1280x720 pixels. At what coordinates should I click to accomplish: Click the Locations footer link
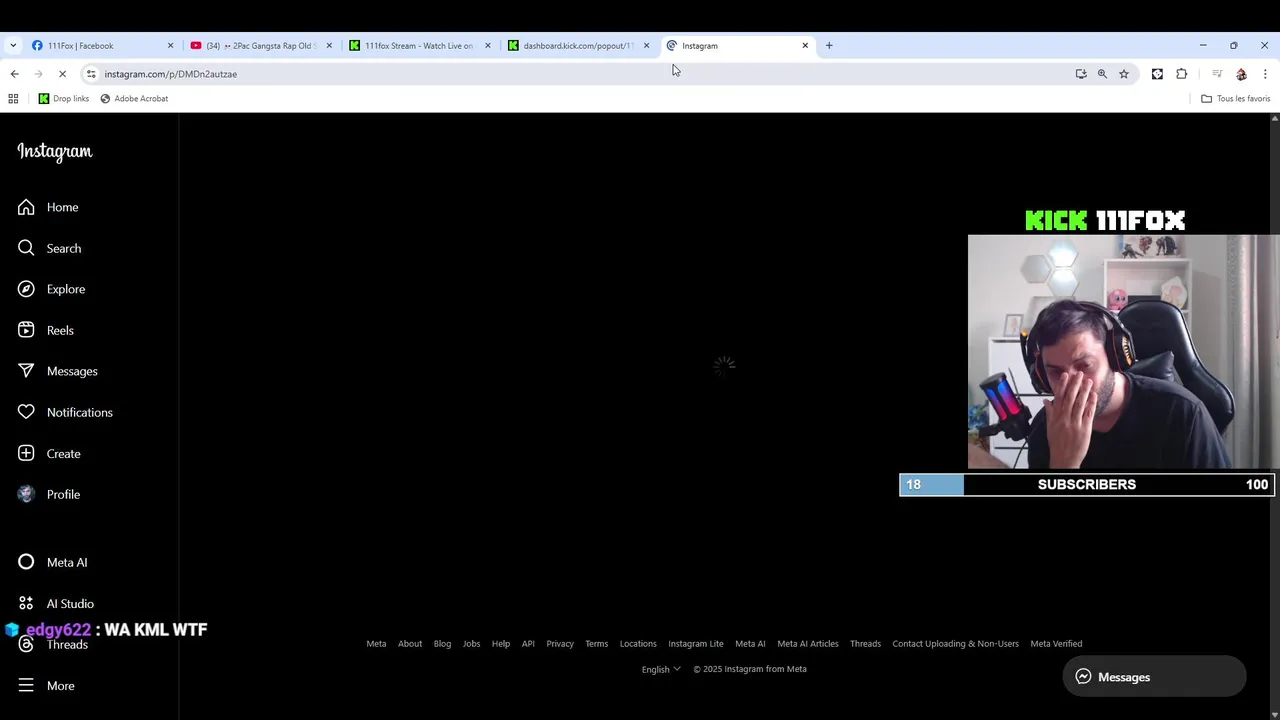tap(638, 644)
